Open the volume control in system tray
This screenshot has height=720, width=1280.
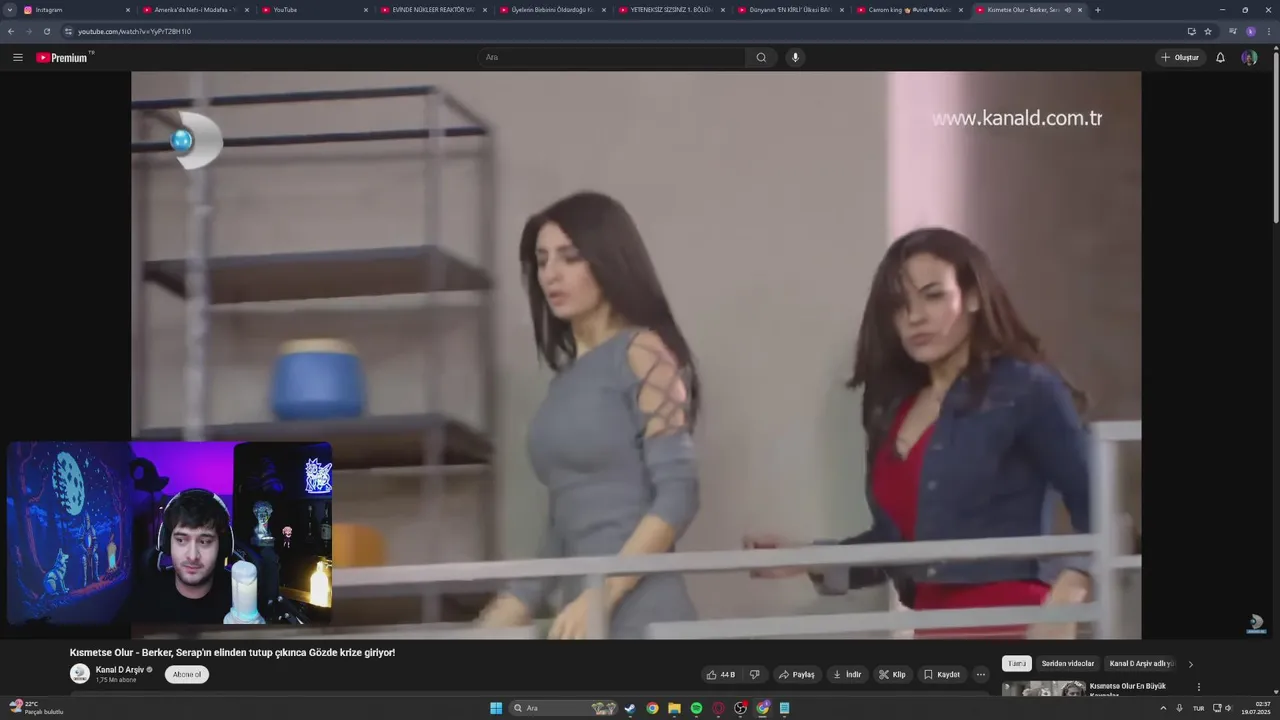click(1228, 708)
